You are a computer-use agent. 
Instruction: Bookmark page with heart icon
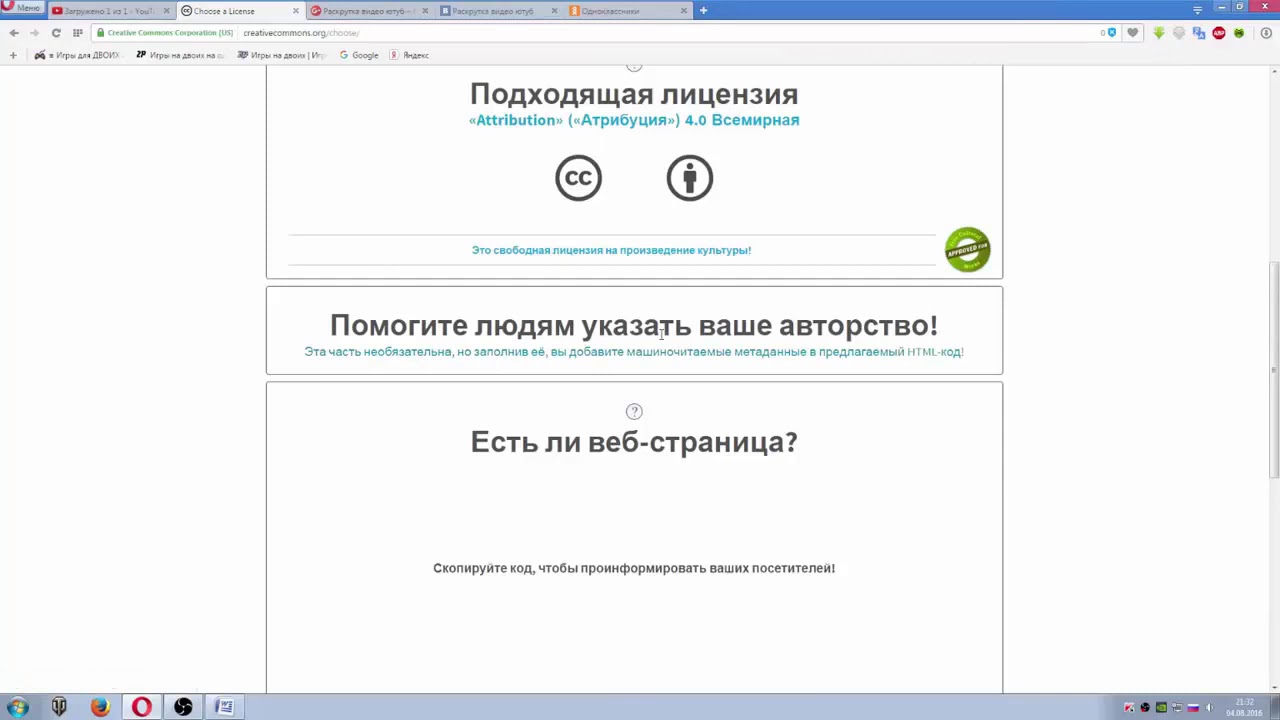[x=1132, y=33]
